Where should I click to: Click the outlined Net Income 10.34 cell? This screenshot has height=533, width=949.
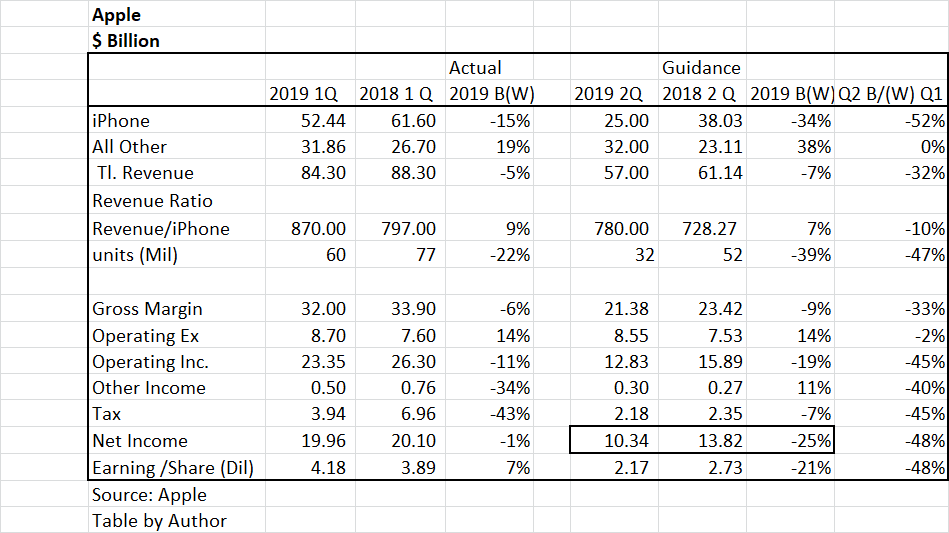click(x=614, y=440)
